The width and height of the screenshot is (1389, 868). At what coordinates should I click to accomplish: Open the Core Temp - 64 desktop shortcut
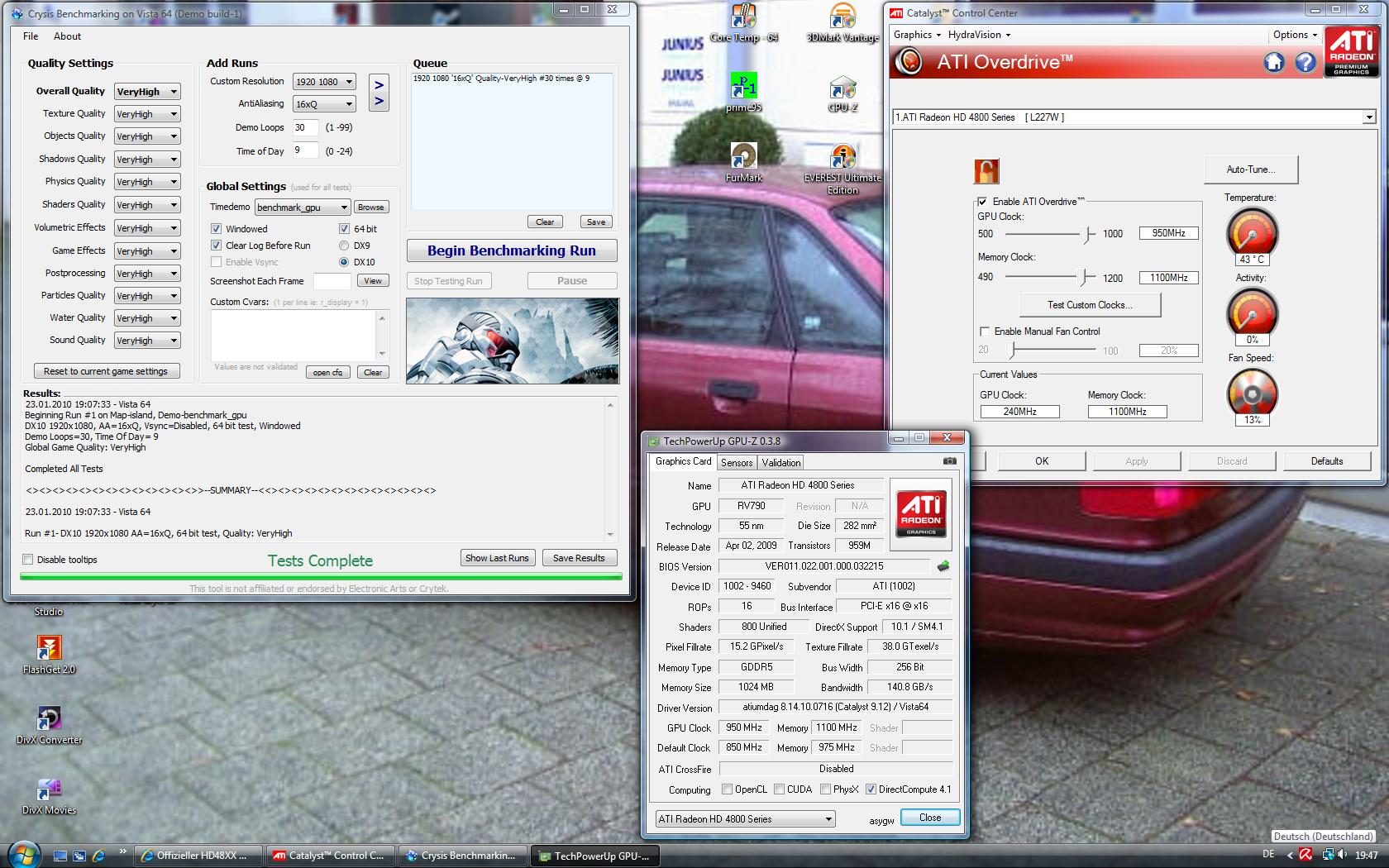tap(744, 22)
